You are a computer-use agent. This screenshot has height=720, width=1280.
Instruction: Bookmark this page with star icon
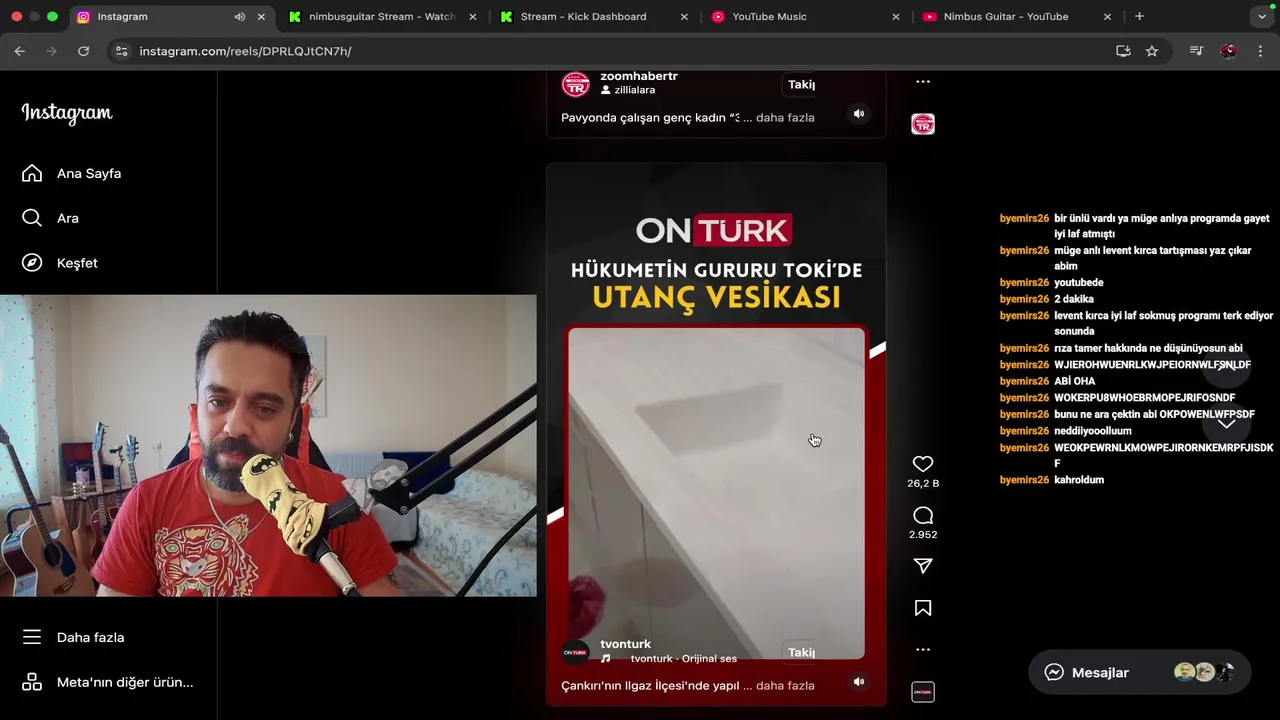point(1152,51)
